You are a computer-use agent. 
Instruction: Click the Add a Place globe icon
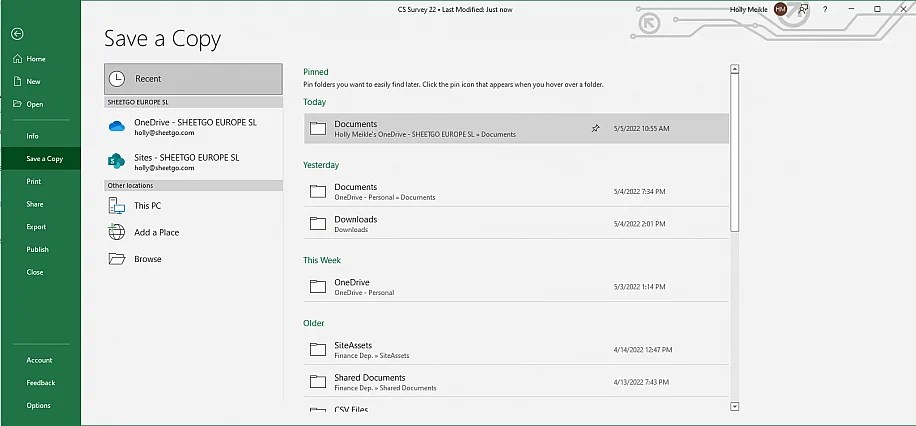[x=117, y=232]
